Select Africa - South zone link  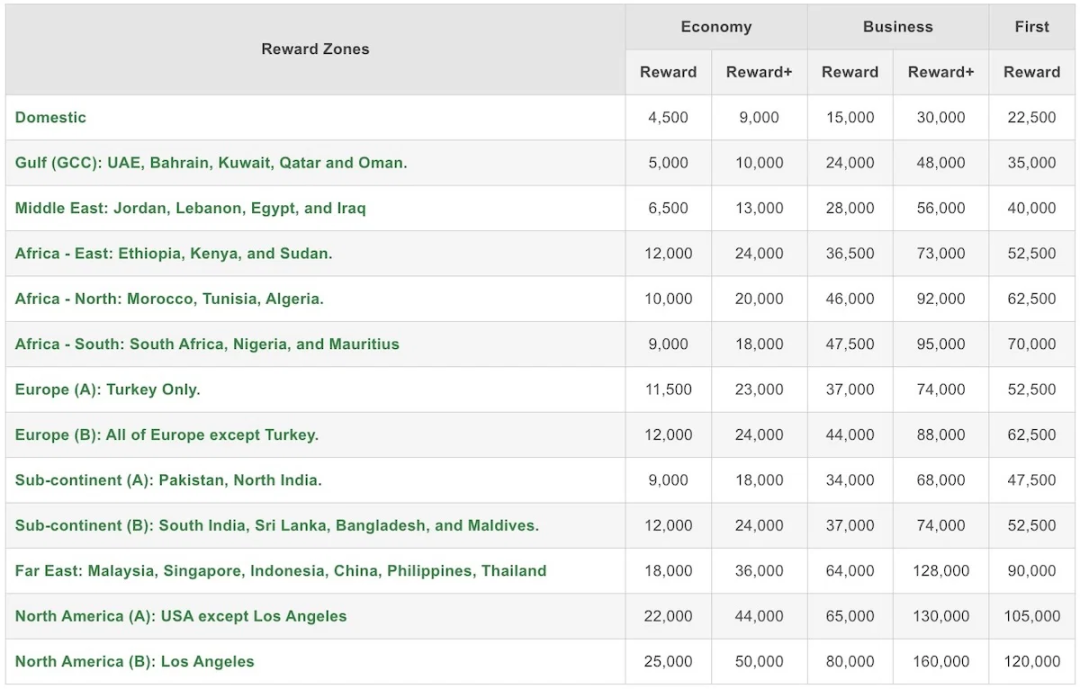click(x=207, y=344)
